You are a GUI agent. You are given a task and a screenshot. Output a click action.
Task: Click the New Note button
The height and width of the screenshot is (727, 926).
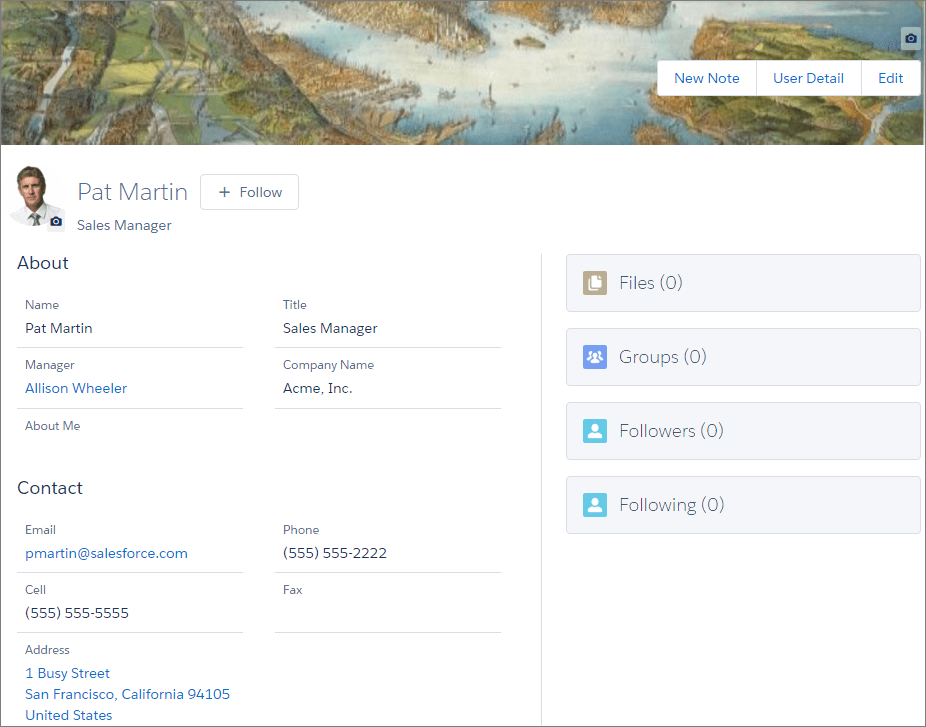[707, 78]
